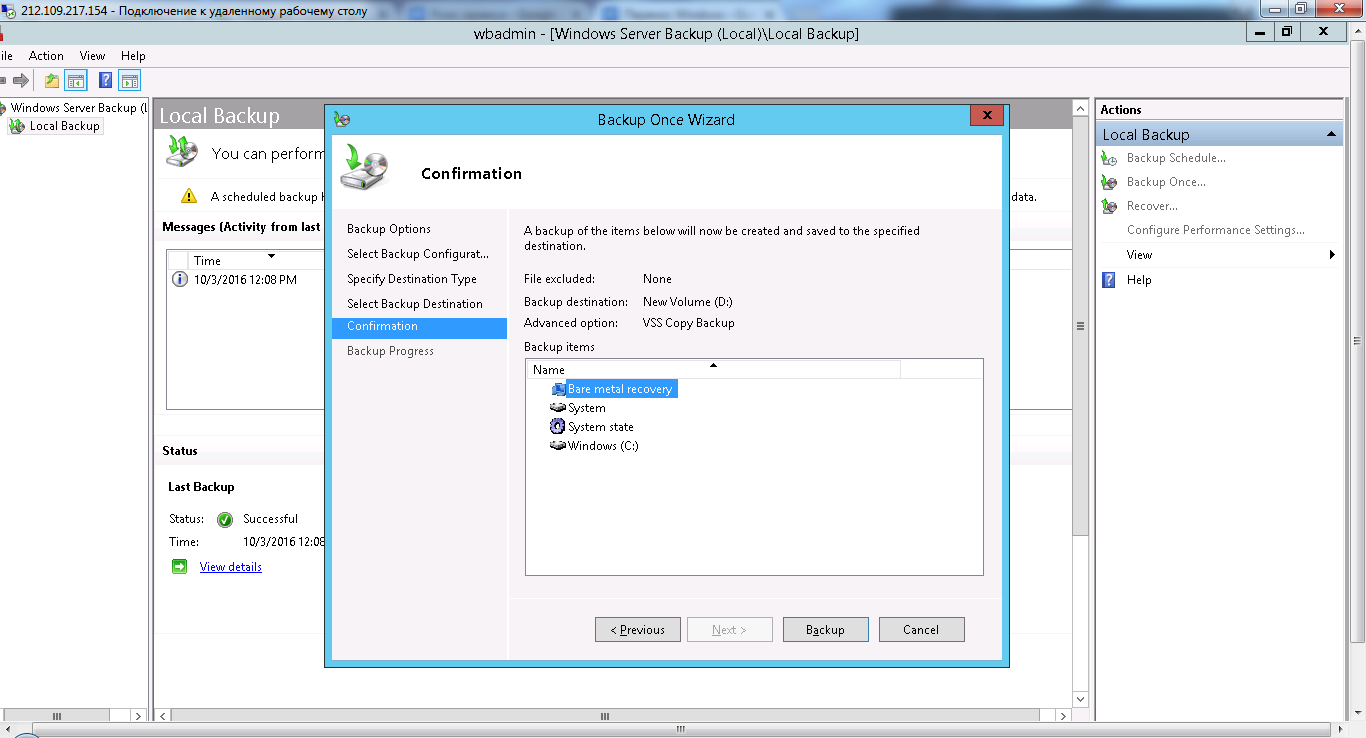Click the vertical scrollbar of main pane

point(1080,325)
